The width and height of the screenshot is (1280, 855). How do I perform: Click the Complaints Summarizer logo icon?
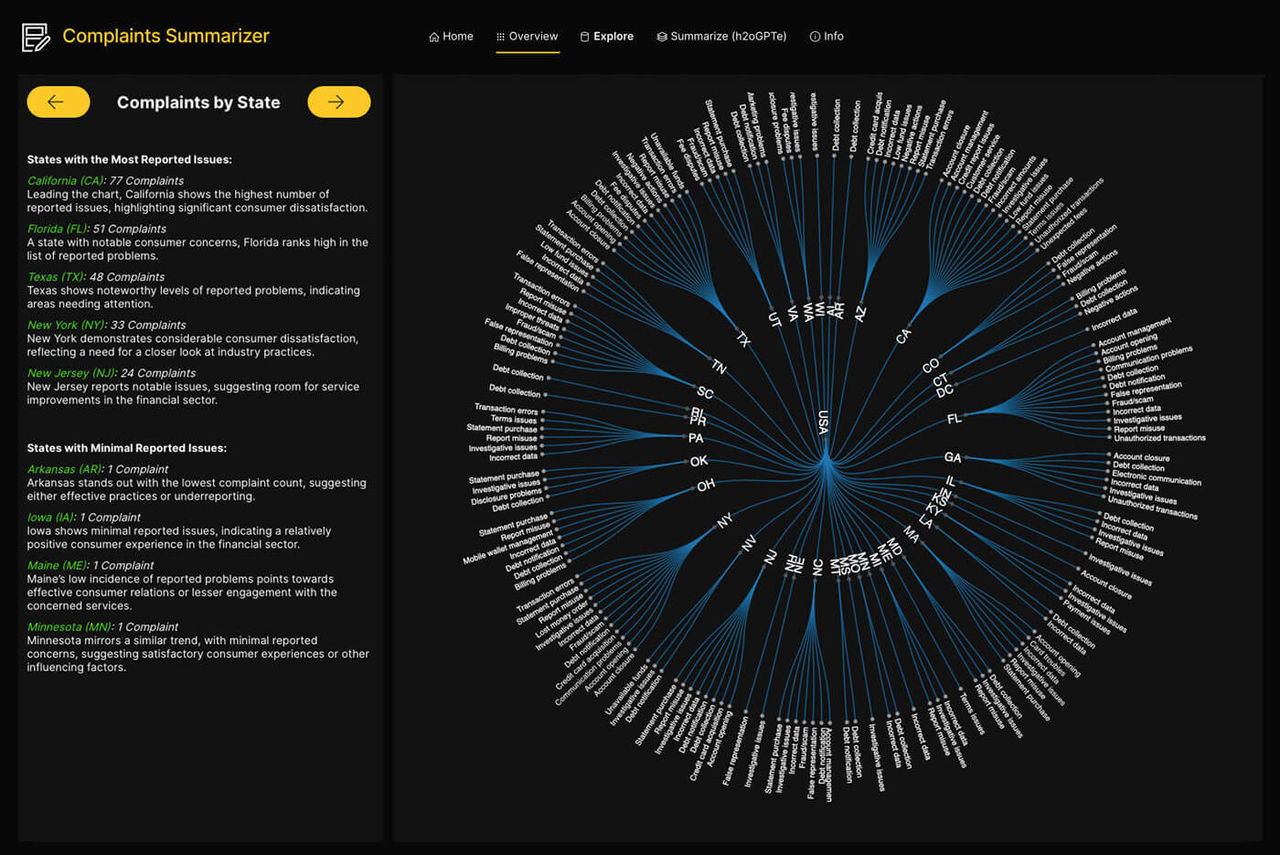(33, 36)
